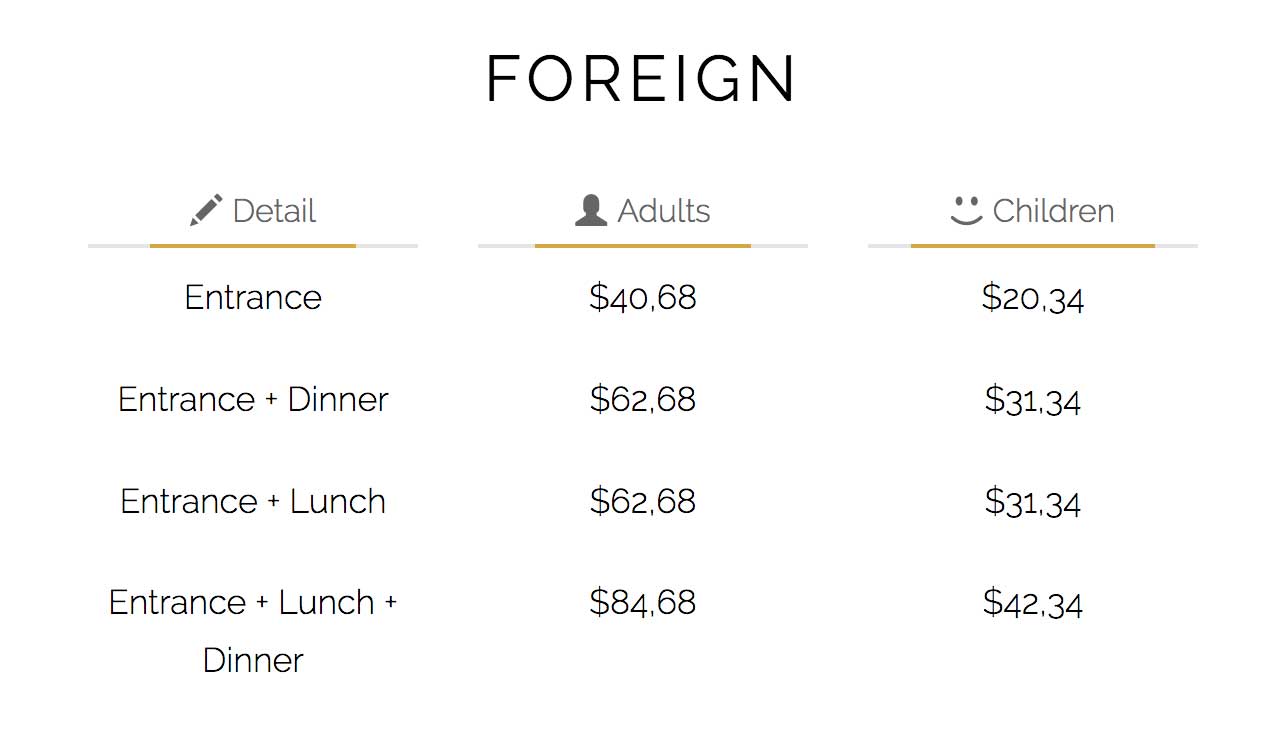1268x740 pixels.
Task: Click the Entrance + Dinner label
Action: 253,399
